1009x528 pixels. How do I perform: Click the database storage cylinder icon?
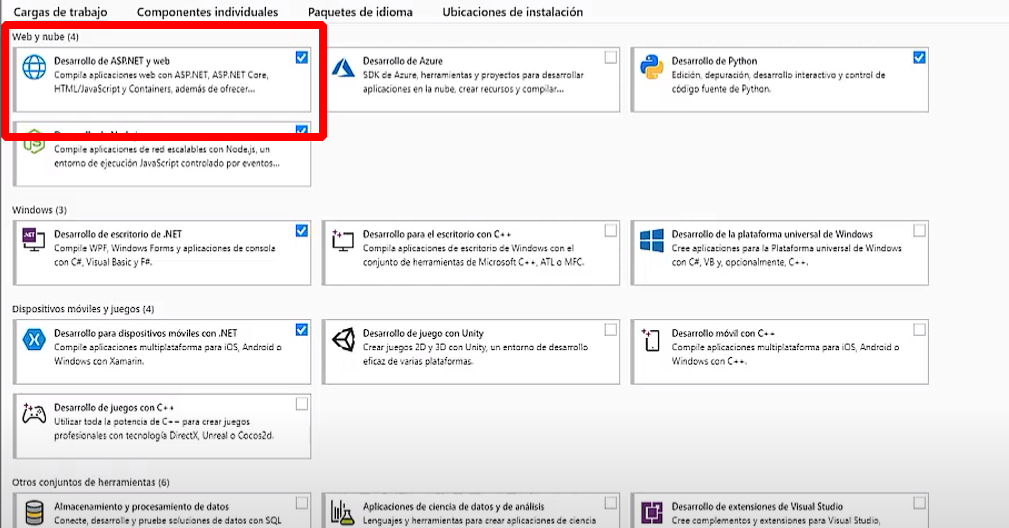pos(34,513)
